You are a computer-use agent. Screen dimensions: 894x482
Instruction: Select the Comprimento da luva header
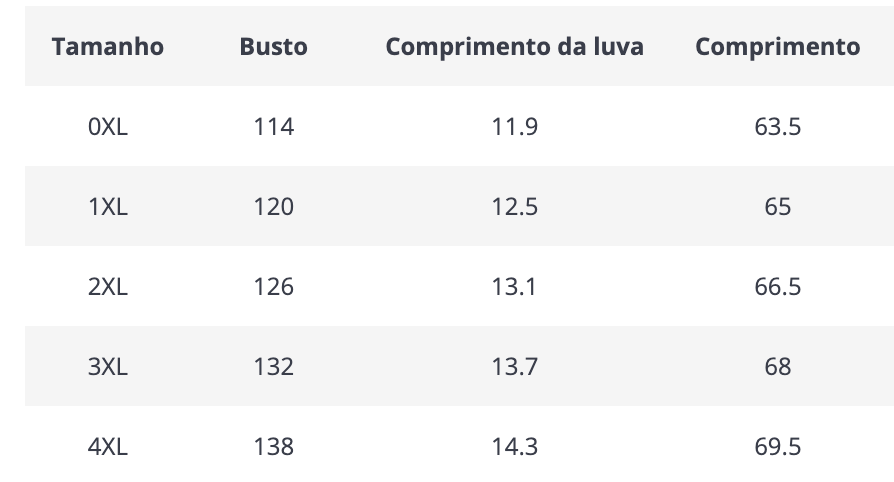pos(515,47)
